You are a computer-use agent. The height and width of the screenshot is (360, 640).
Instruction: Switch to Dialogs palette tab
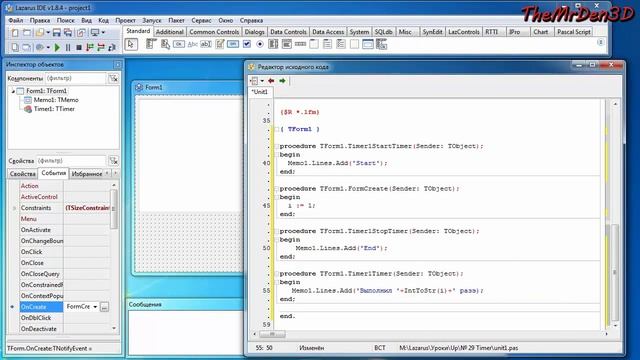point(254,31)
